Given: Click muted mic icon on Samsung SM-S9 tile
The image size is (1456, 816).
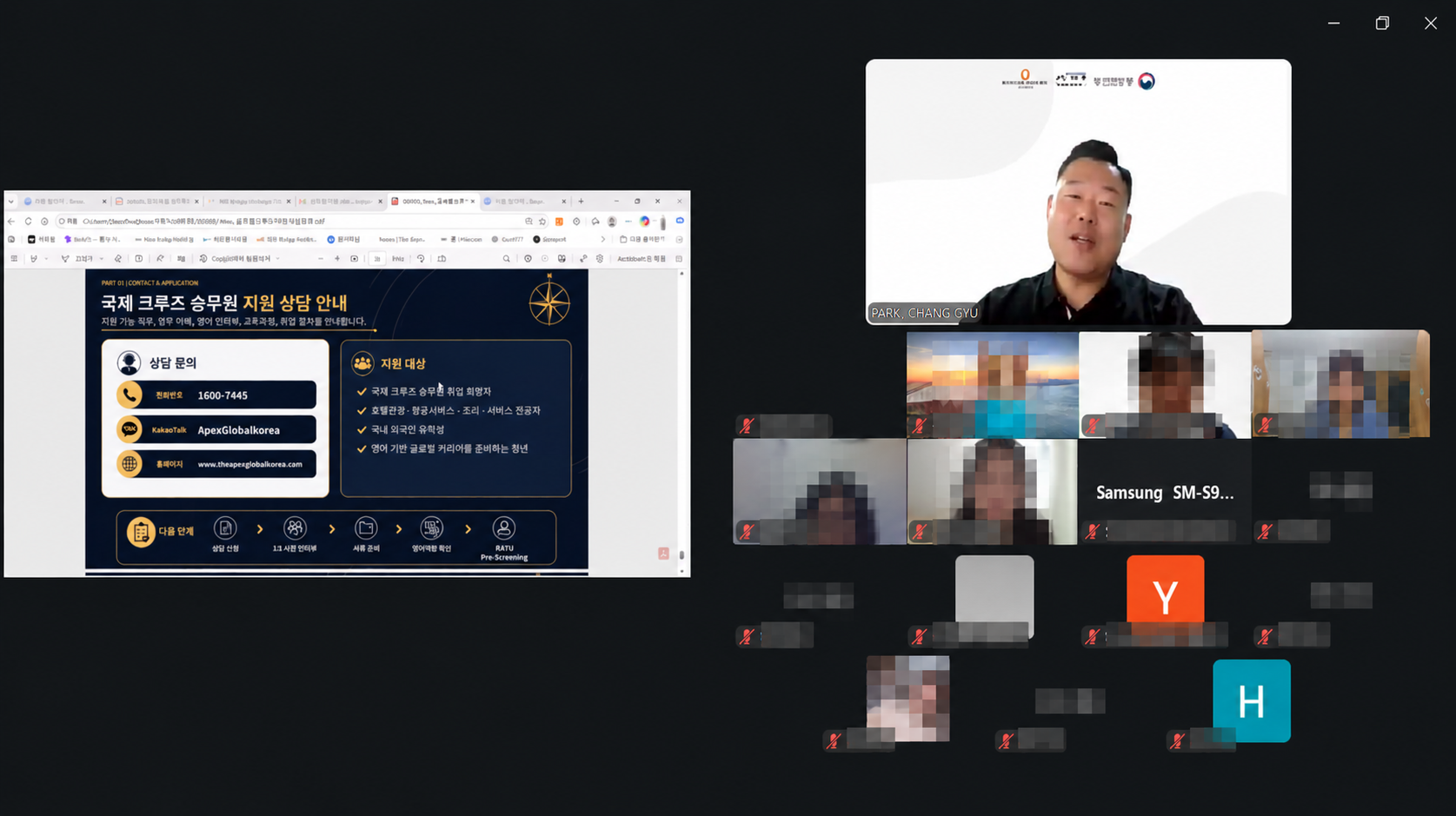Looking at the screenshot, I should pos(1093,531).
